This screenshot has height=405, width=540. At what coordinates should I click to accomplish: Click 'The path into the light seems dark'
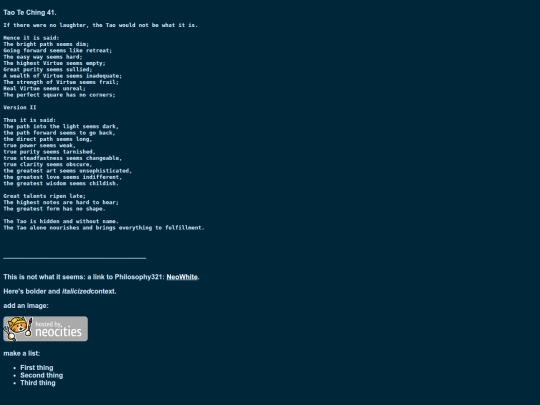click(x=61, y=126)
